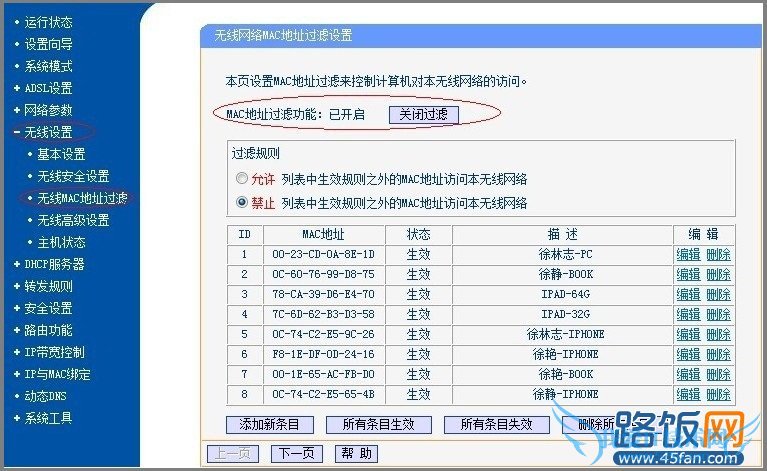
Task: Click the 关闭过滤 button
Action: click(x=424, y=114)
